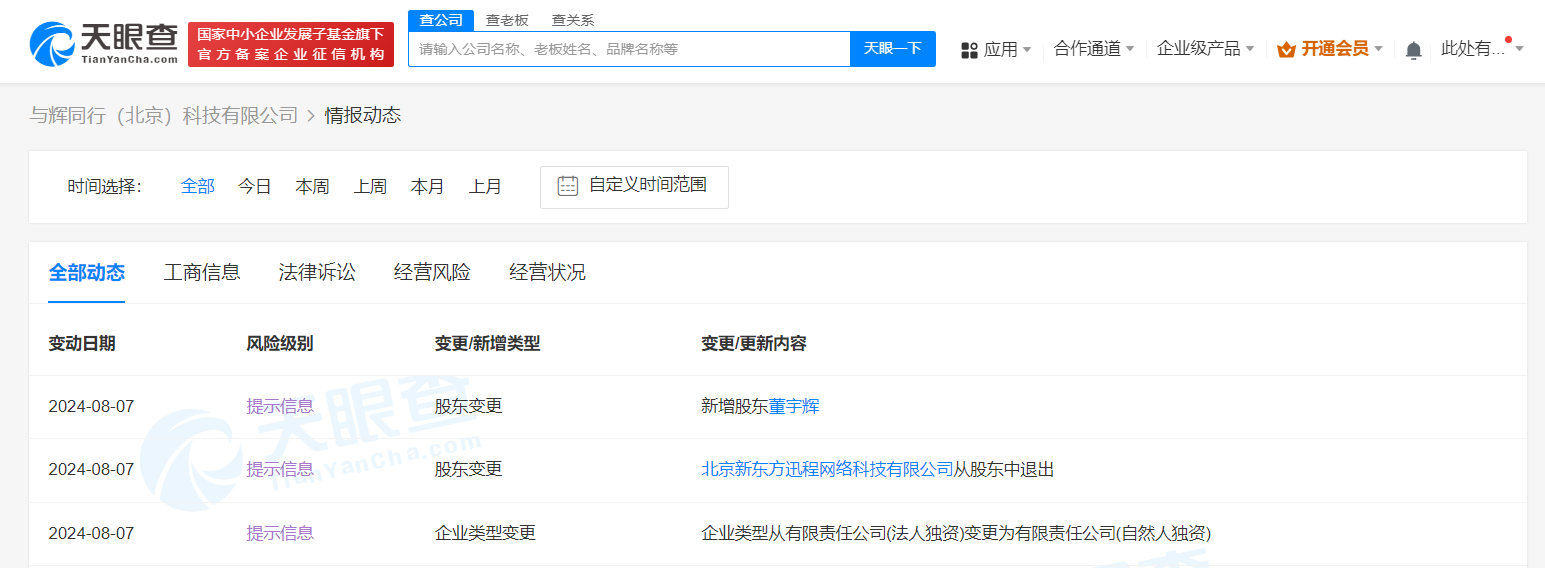This screenshot has height=568, width=1545.
Task: Switch to the 查关系 search tab
Action: (573, 20)
